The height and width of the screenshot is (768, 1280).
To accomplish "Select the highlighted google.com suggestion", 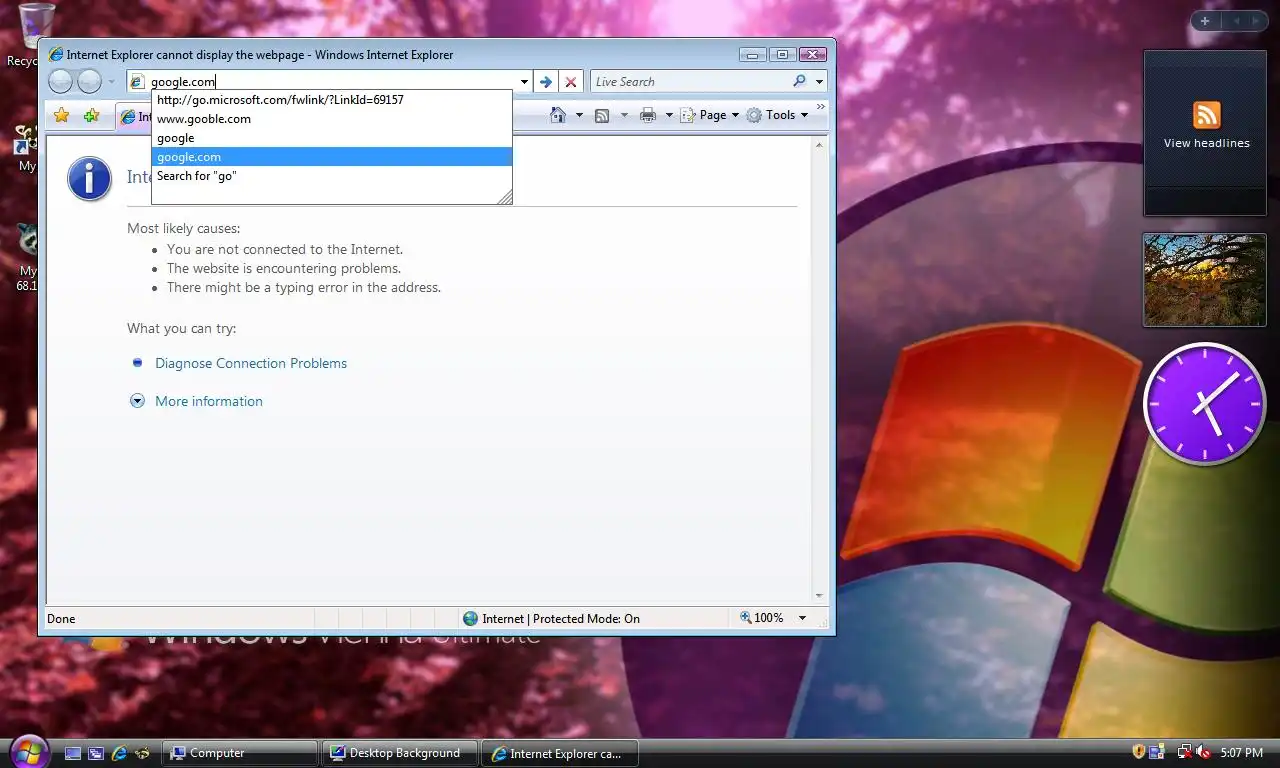I will point(332,157).
